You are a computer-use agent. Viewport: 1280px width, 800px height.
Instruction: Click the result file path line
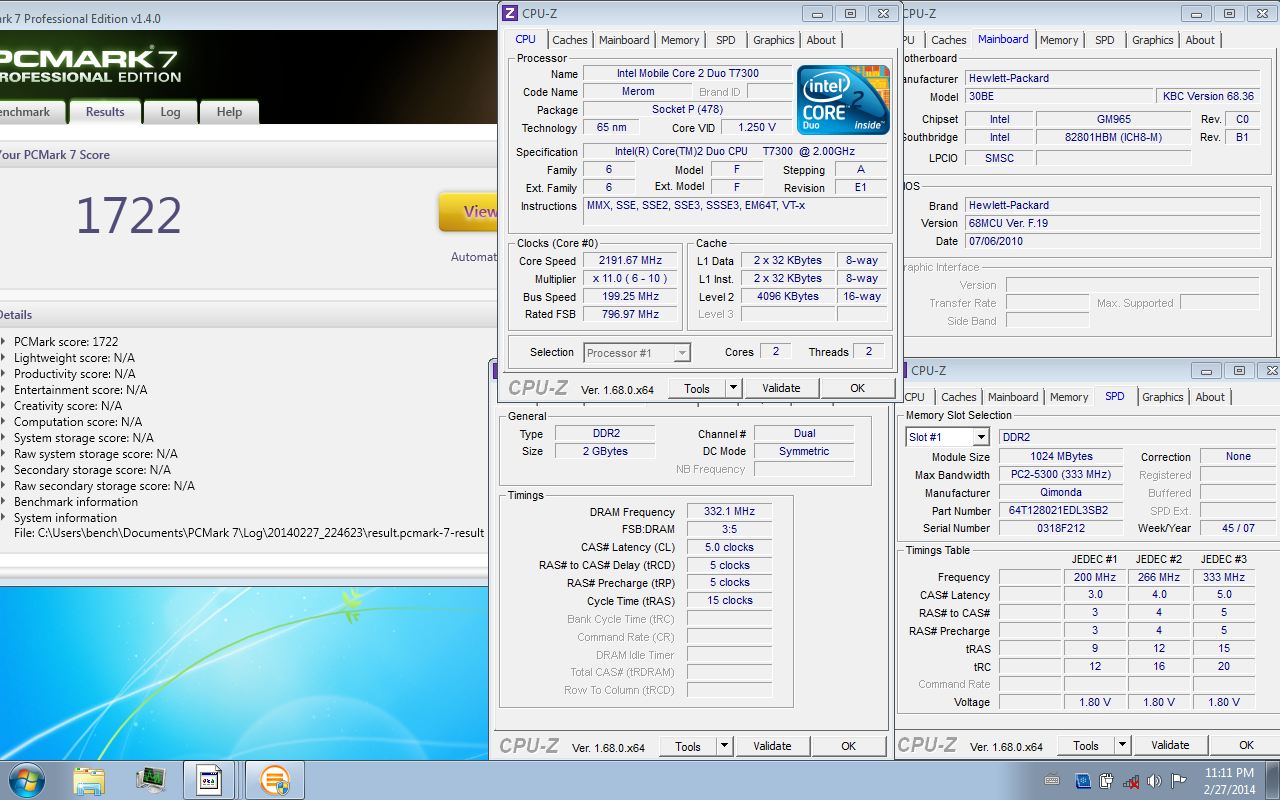point(249,533)
